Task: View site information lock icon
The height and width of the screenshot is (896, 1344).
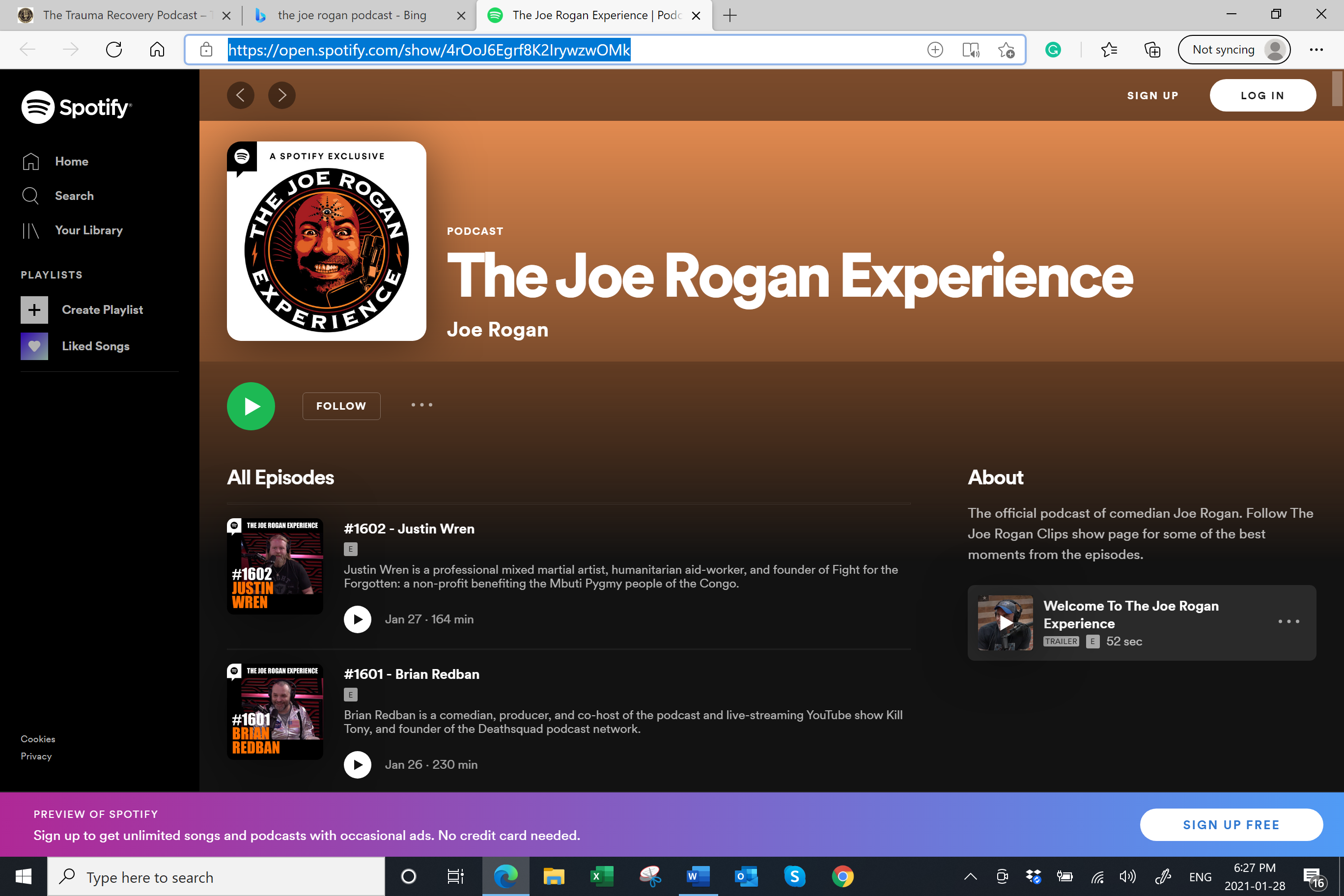Action: point(206,50)
